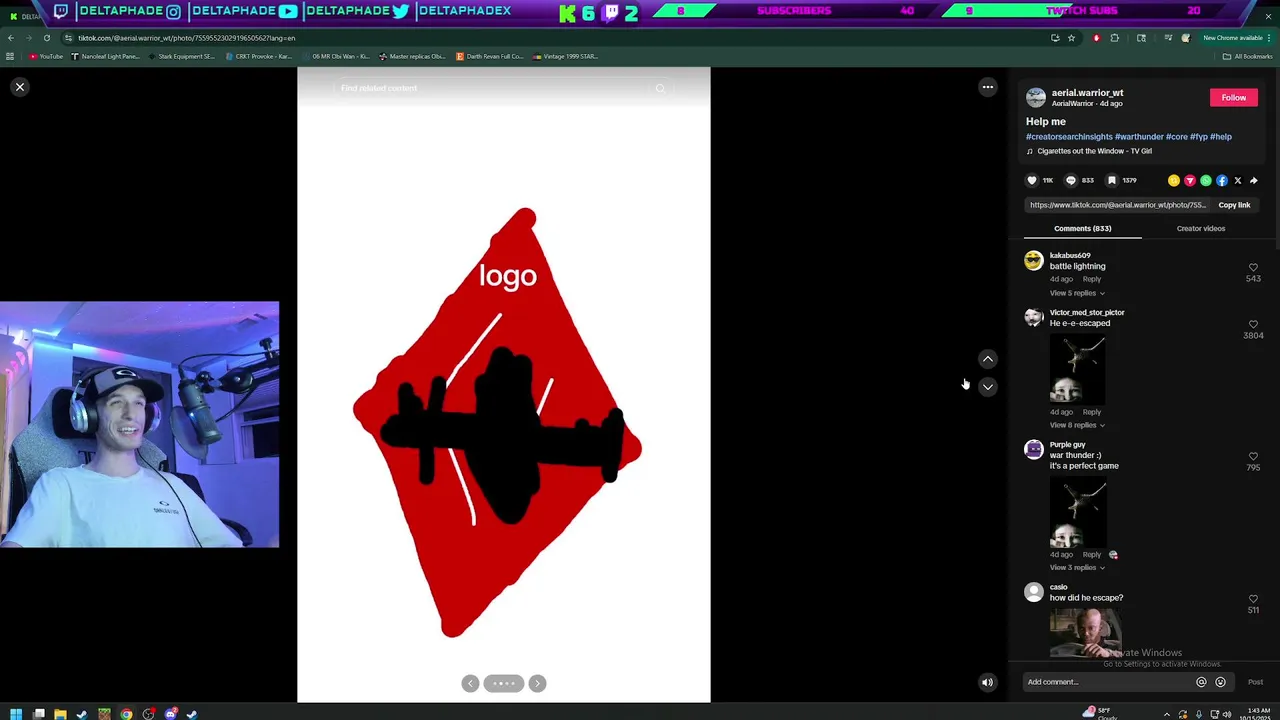
Task: Like kakabus609's battle lightning comment
Action: click(x=1253, y=268)
